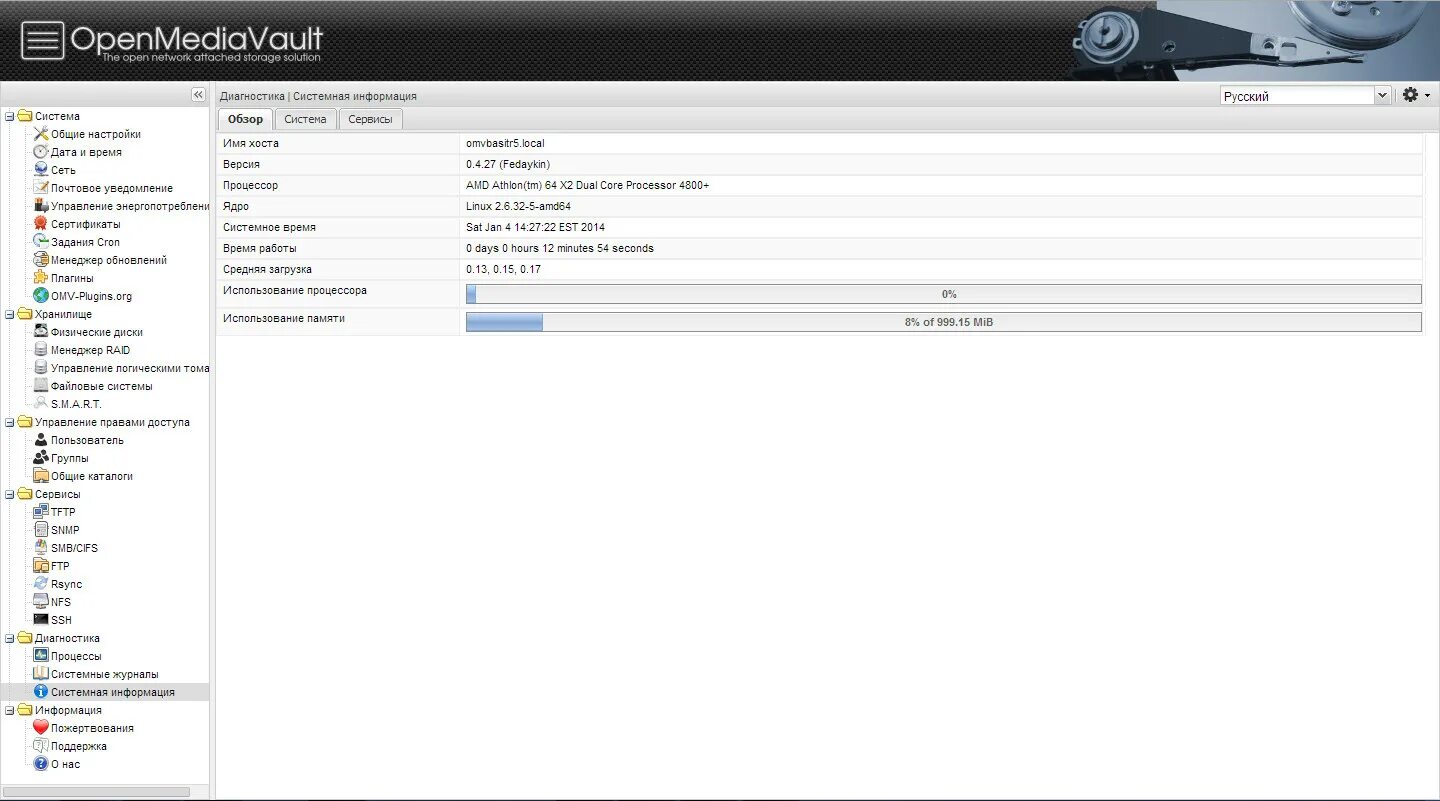Viewport: 1440px width, 801px height.
Task: Click Пожертвования heart icon
Action: coord(41,728)
